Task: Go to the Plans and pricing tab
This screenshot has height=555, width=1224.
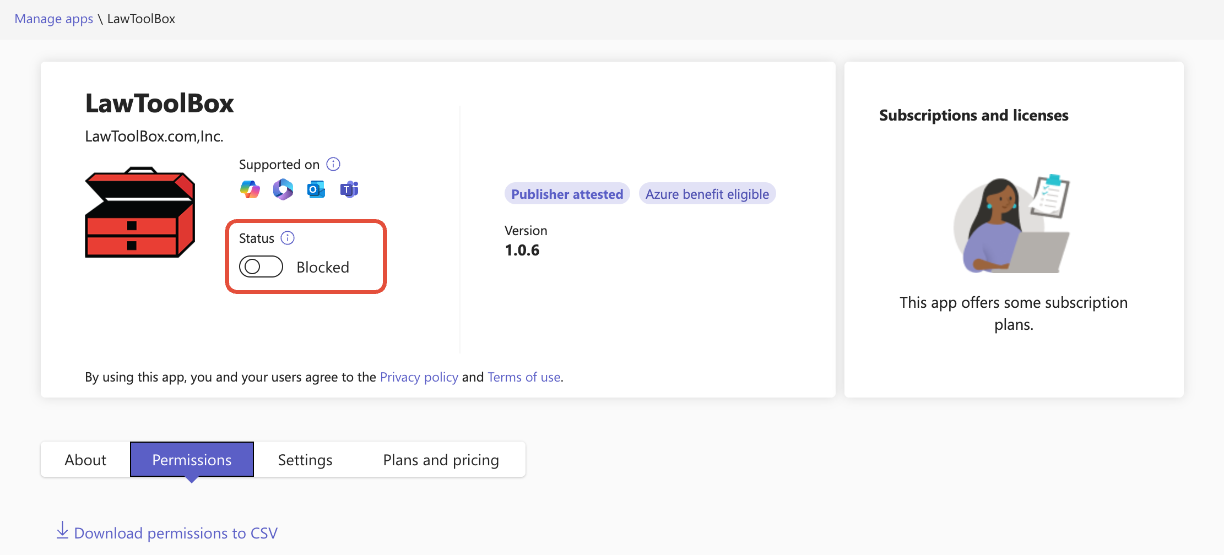Action: click(x=441, y=460)
